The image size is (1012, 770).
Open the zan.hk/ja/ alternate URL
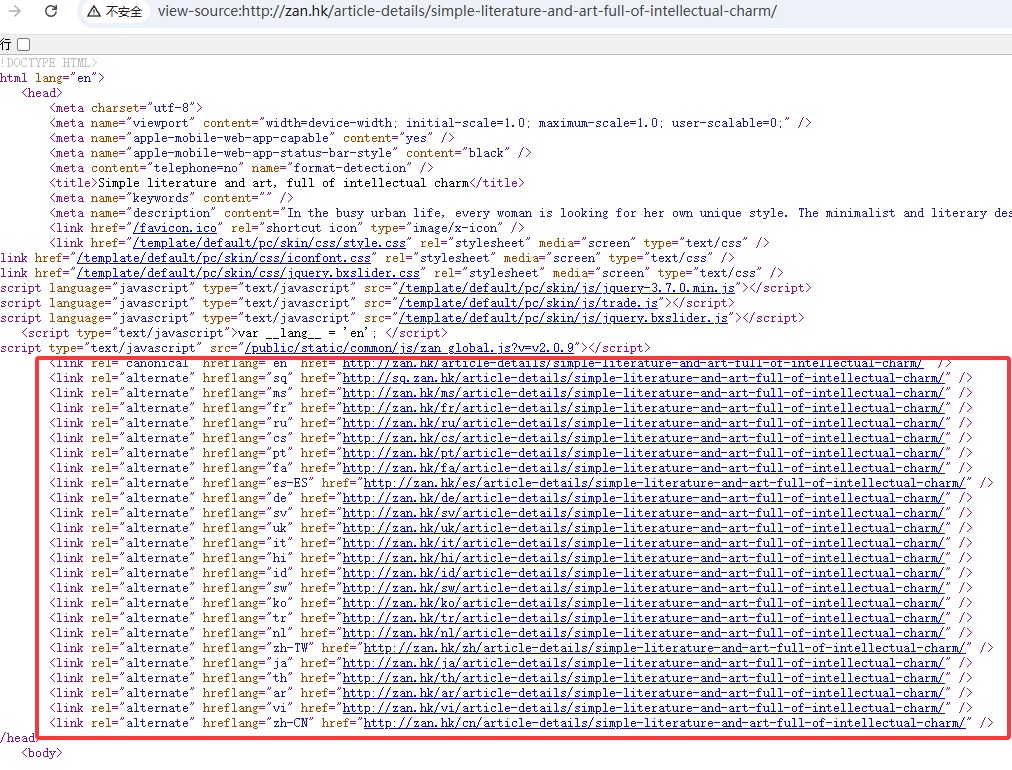point(643,663)
